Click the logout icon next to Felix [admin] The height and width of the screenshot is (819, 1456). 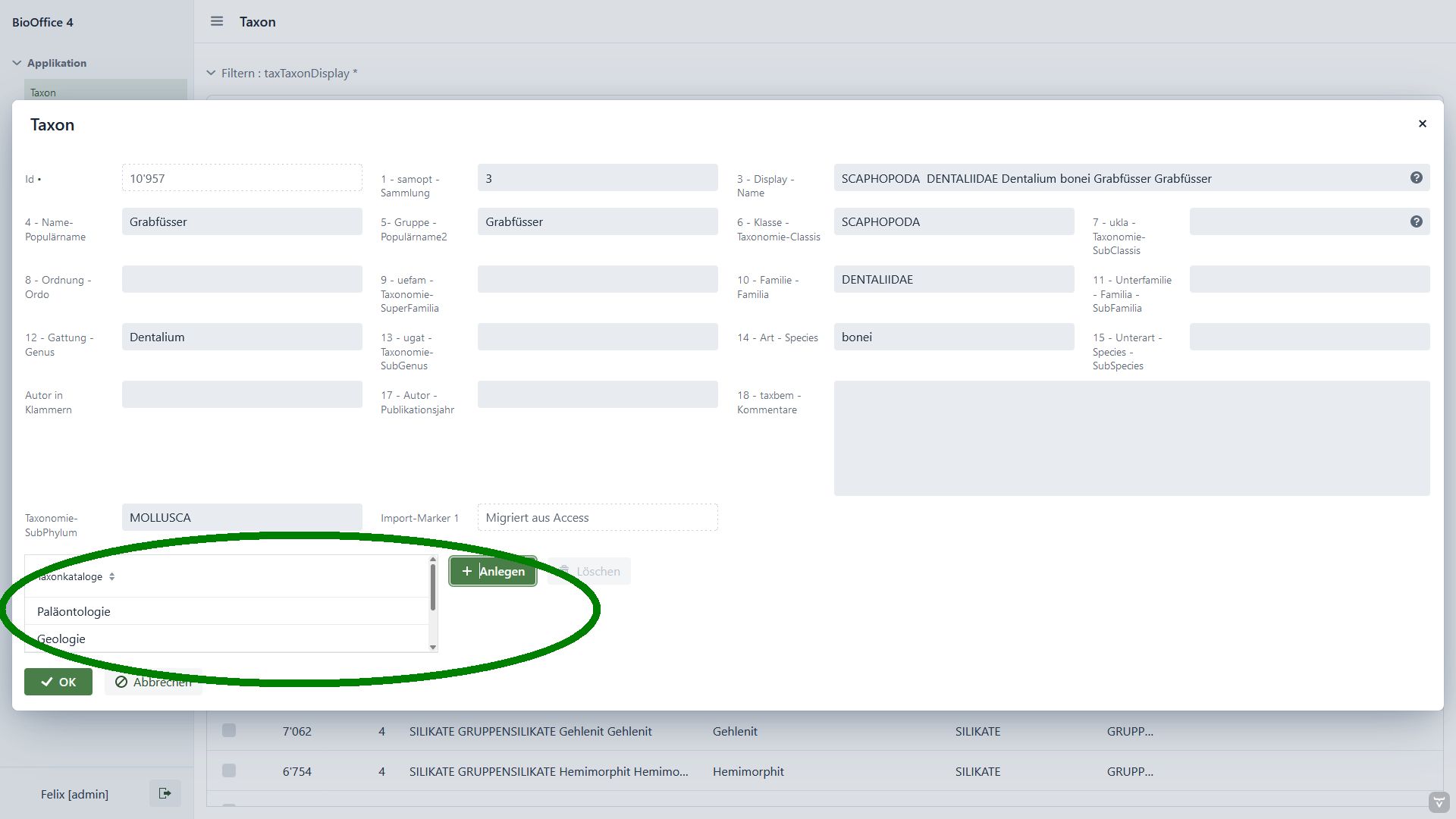(x=165, y=793)
